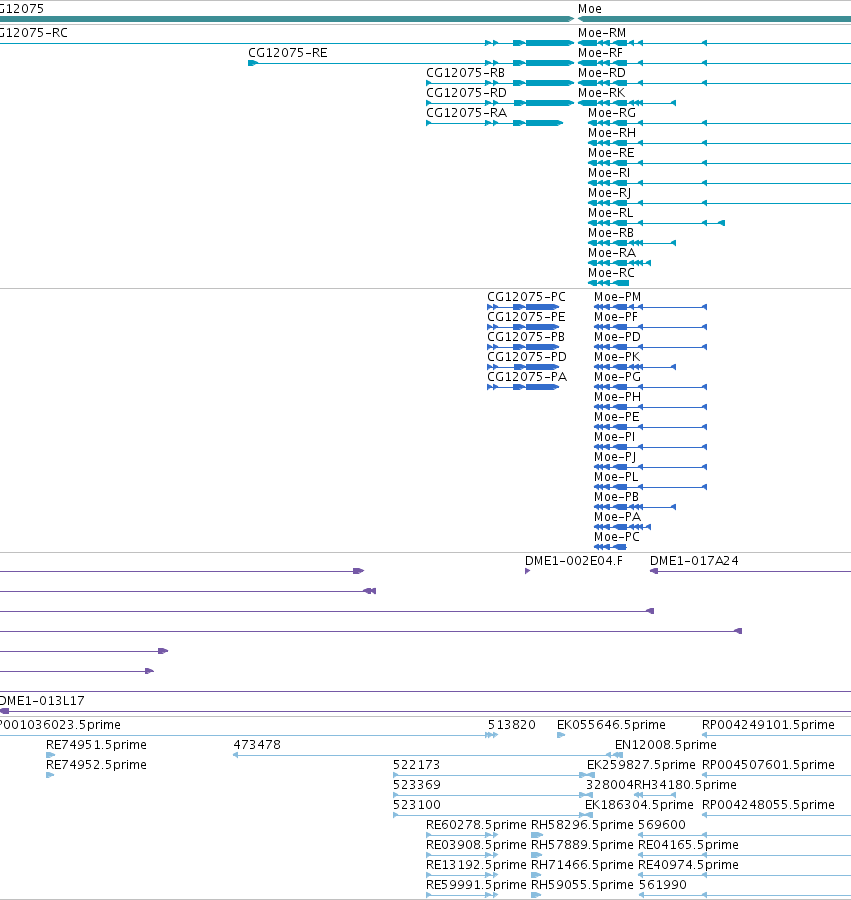Click the RE03908.5prime EST label
Image resolution: width=851 pixels, height=900 pixels.
tap(476, 845)
